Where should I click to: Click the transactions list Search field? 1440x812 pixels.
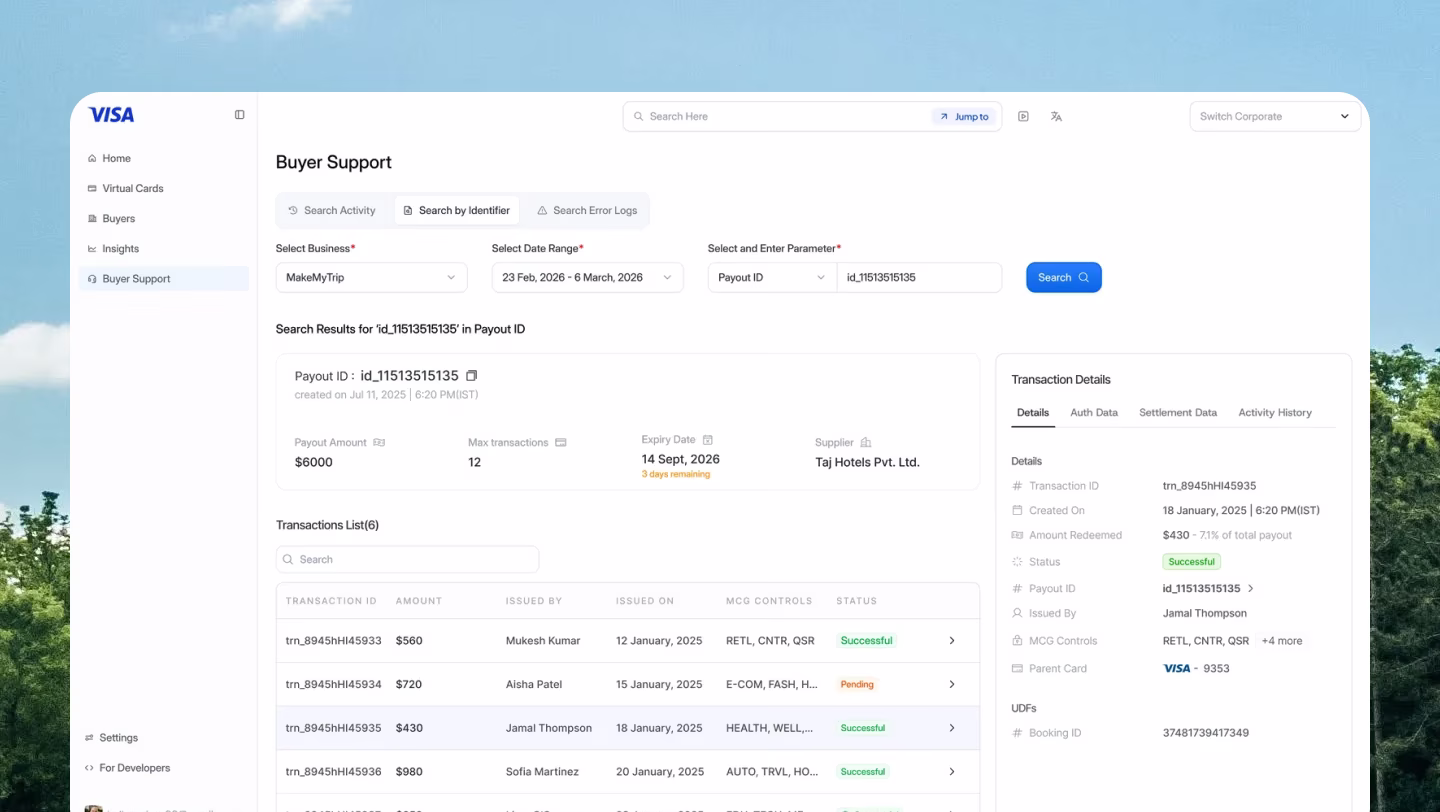coord(407,559)
